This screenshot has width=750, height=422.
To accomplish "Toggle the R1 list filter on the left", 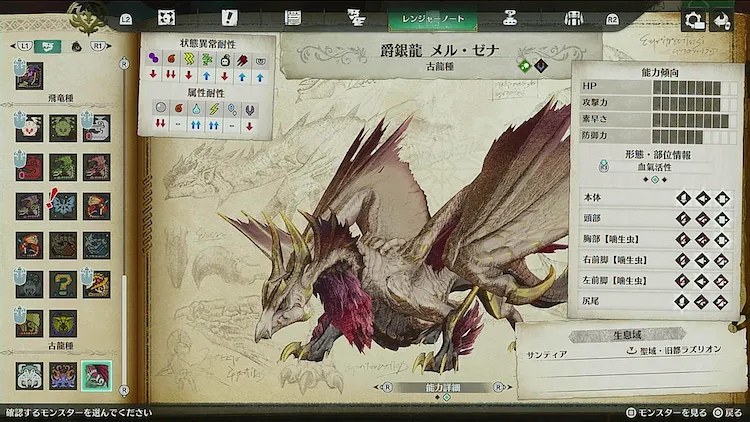I will pos(98,46).
